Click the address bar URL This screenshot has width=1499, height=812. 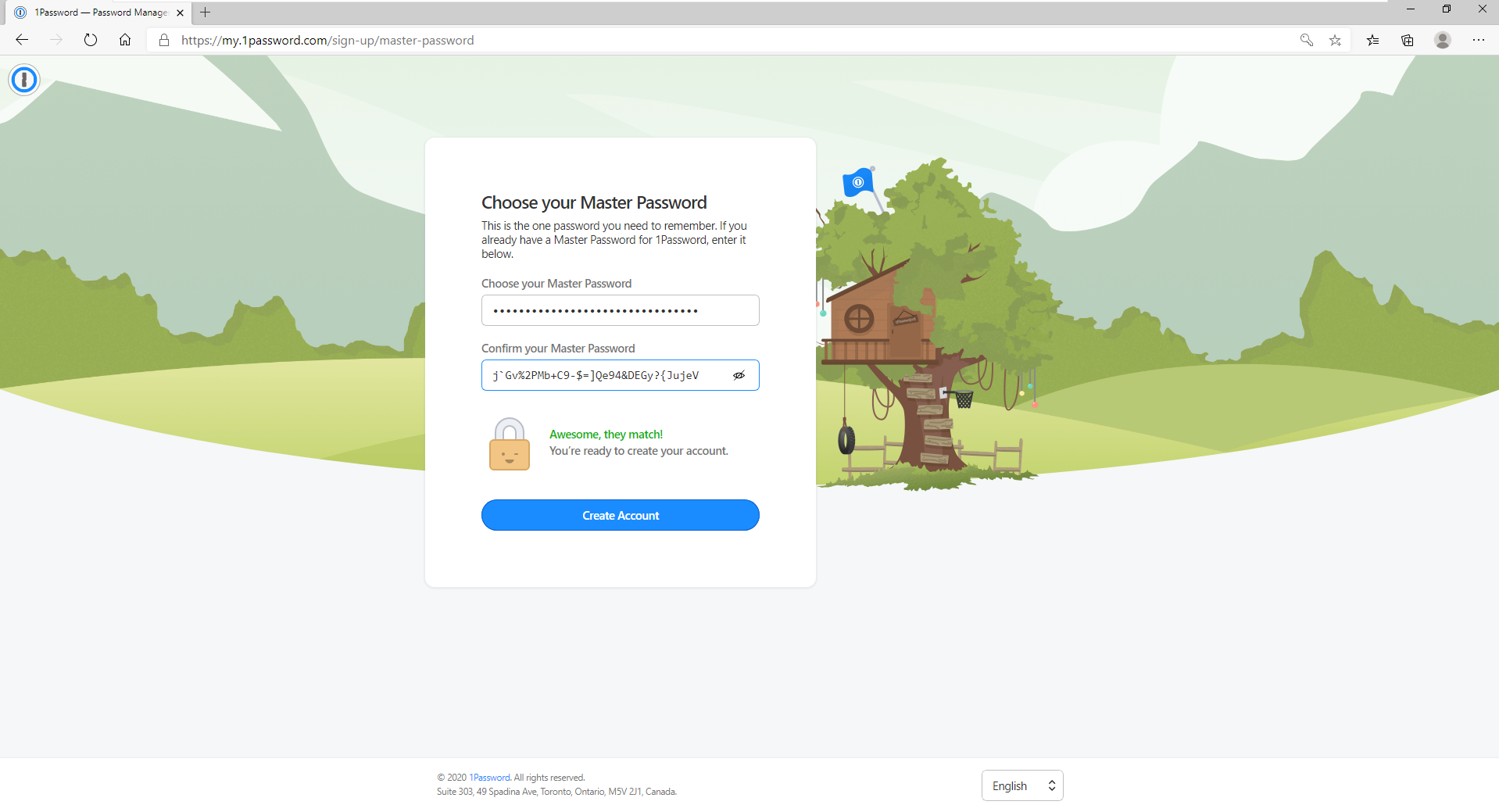point(327,41)
